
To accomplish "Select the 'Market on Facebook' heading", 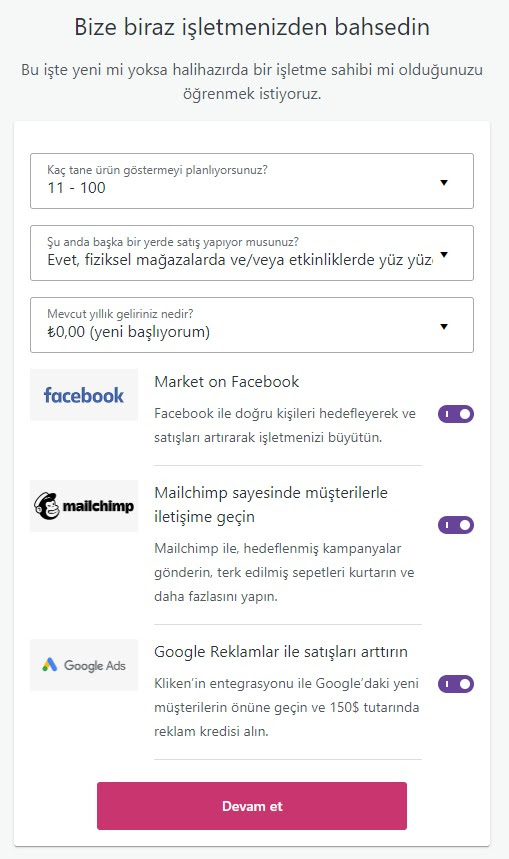I will click(227, 381).
